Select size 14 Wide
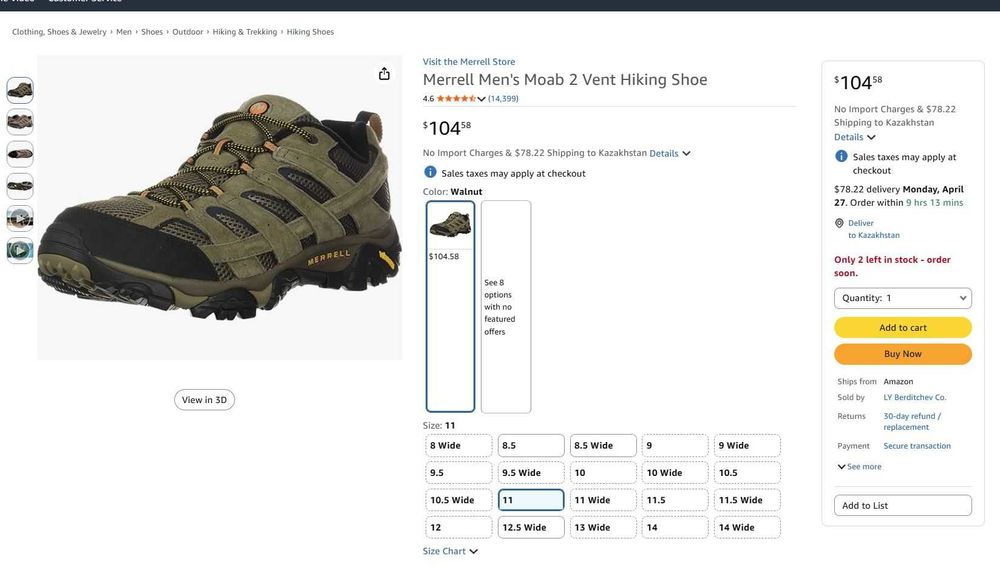Image resolution: width=1000 pixels, height=576 pixels. click(x=747, y=528)
